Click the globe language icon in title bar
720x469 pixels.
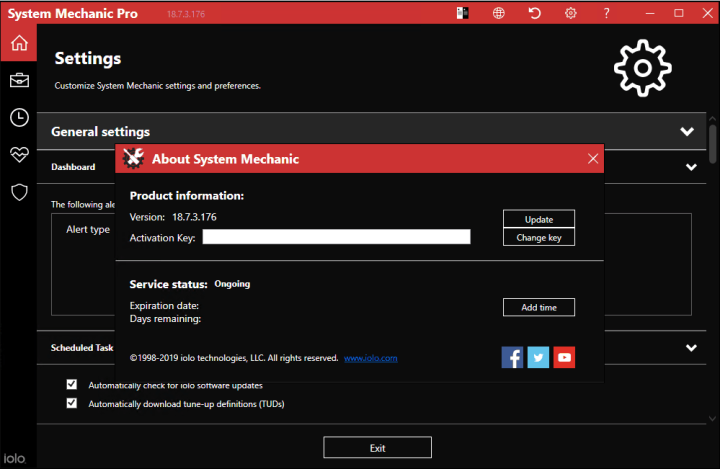[x=499, y=13]
